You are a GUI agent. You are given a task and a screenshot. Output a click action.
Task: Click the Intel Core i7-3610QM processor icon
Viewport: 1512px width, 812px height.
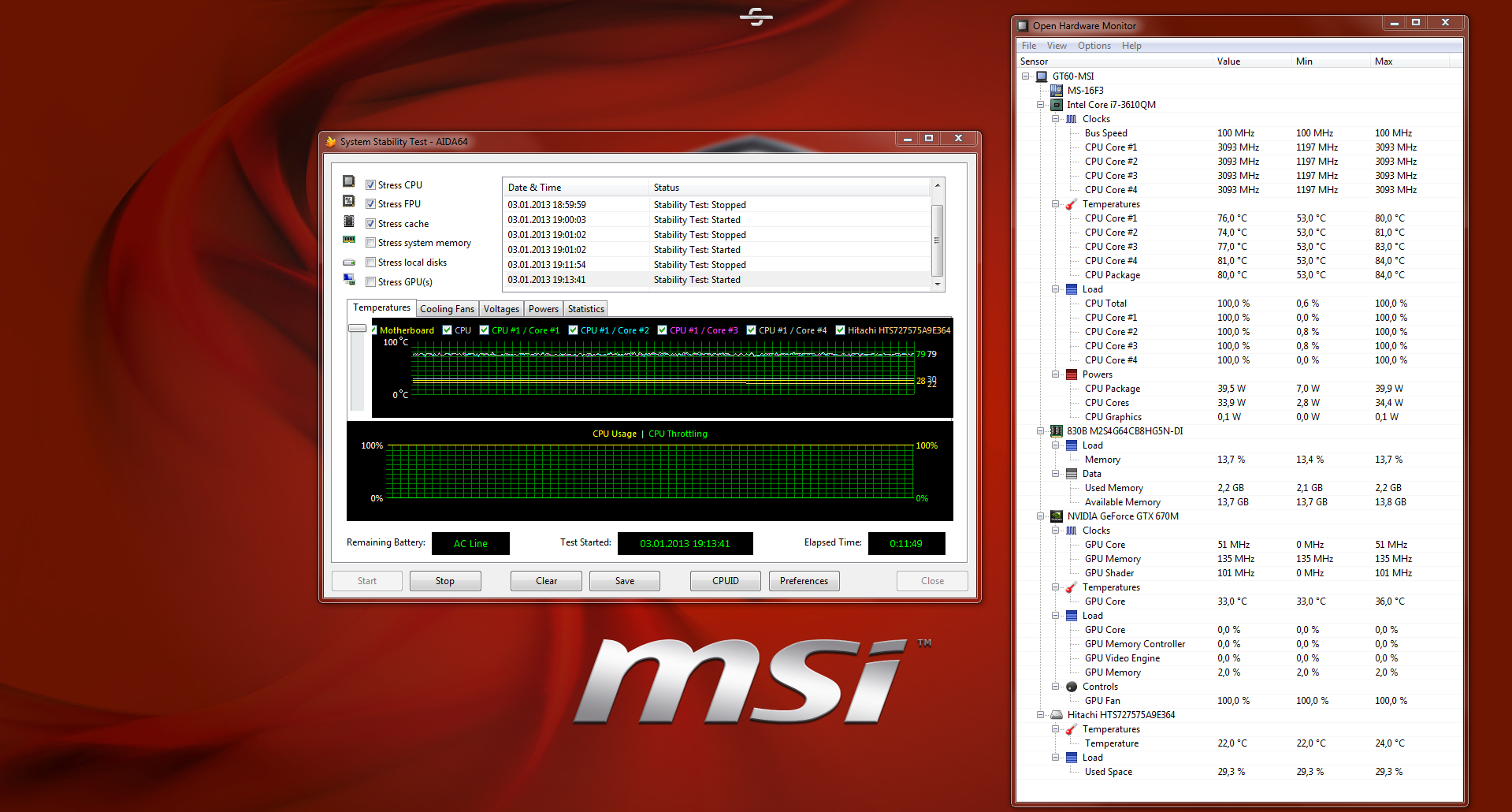click(1057, 105)
